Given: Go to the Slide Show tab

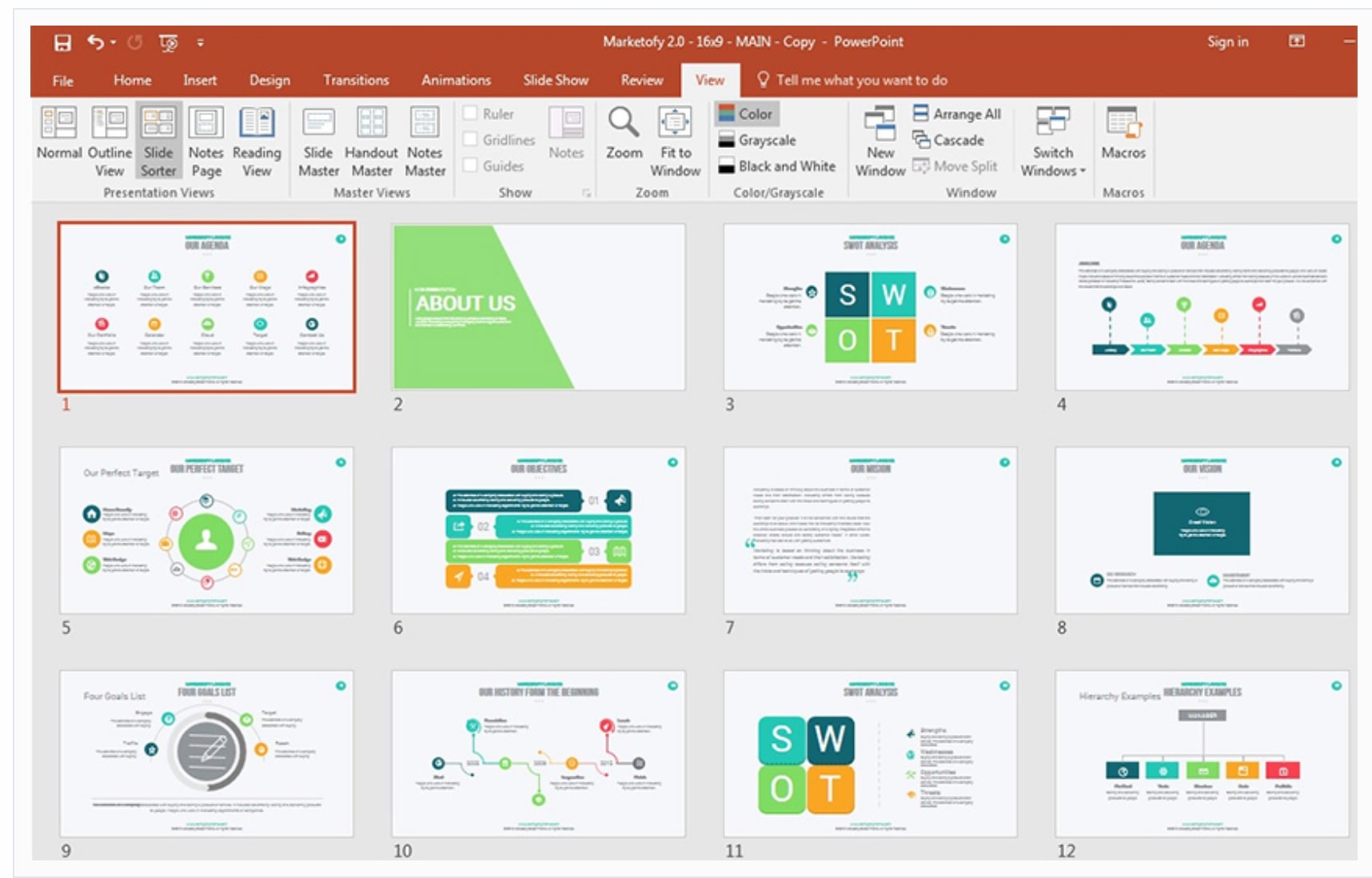Looking at the screenshot, I should (x=556, y=80).
